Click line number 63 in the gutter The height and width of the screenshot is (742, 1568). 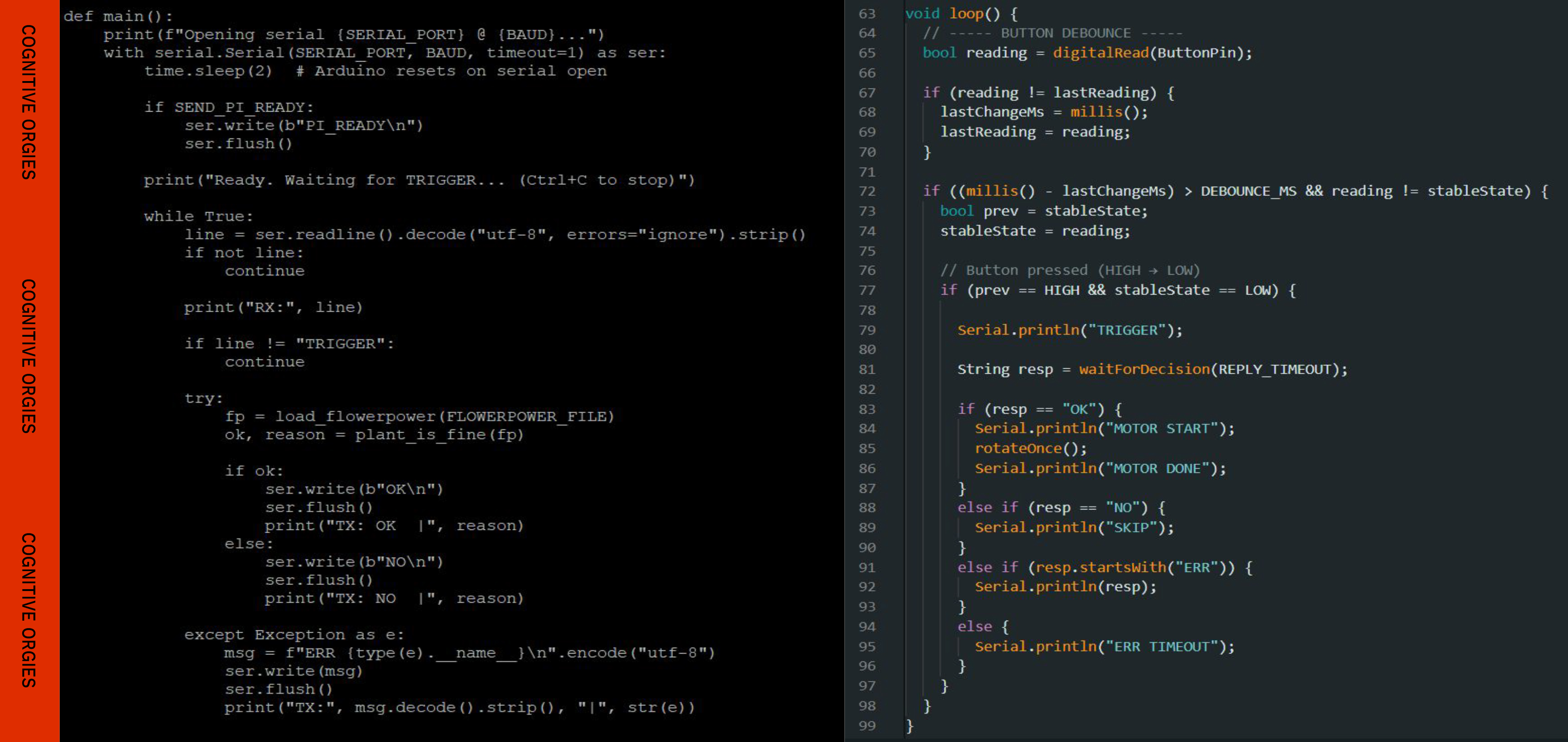(x=867, y=13)
